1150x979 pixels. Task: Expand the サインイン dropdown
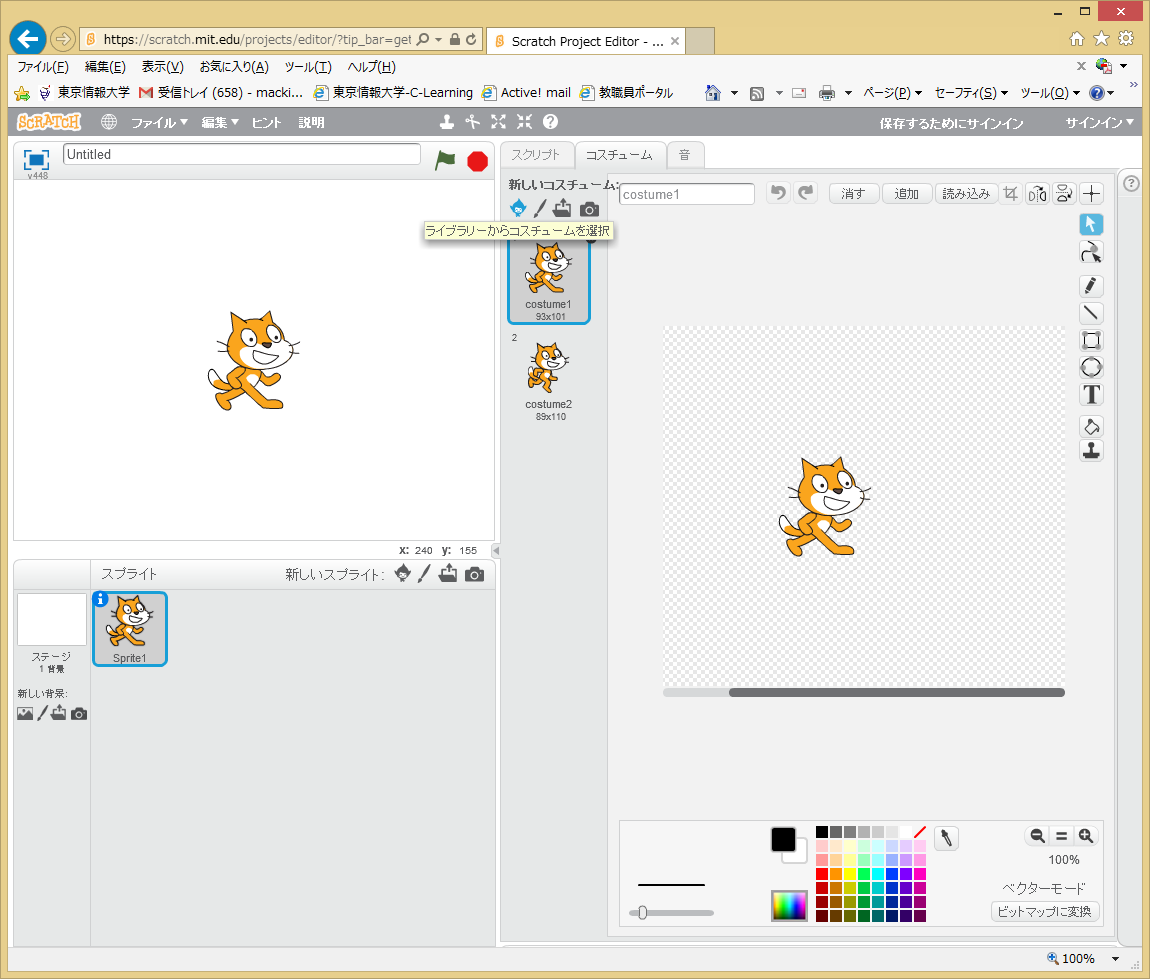pyautogui.click(x=1099, y=122)
